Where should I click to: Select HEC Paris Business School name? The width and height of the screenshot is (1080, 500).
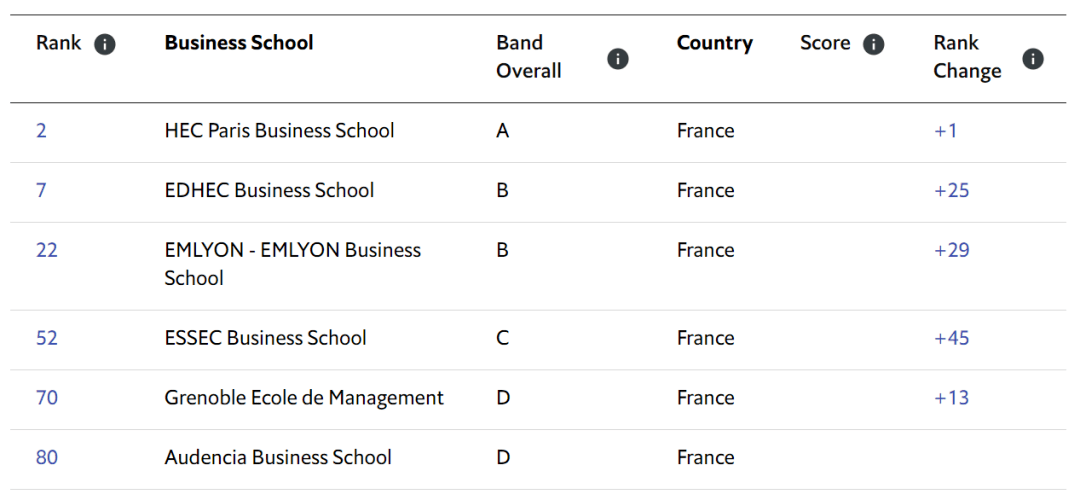click(279, 131)
